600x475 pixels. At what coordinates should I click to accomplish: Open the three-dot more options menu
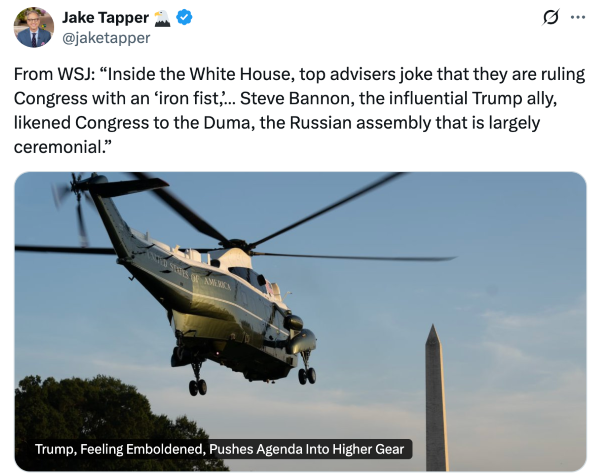[577, 18]
